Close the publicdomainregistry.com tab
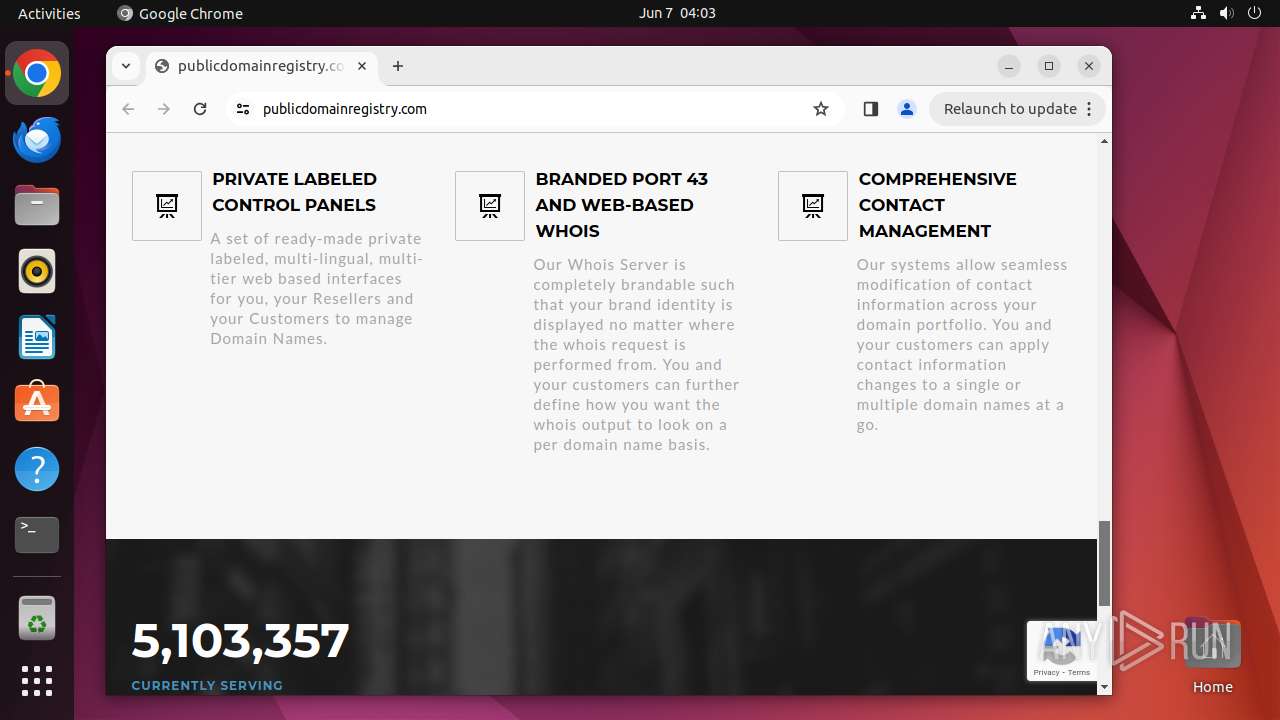Image resolution: width=1280 pixels, height=720 pixels. tap(362, 66)
